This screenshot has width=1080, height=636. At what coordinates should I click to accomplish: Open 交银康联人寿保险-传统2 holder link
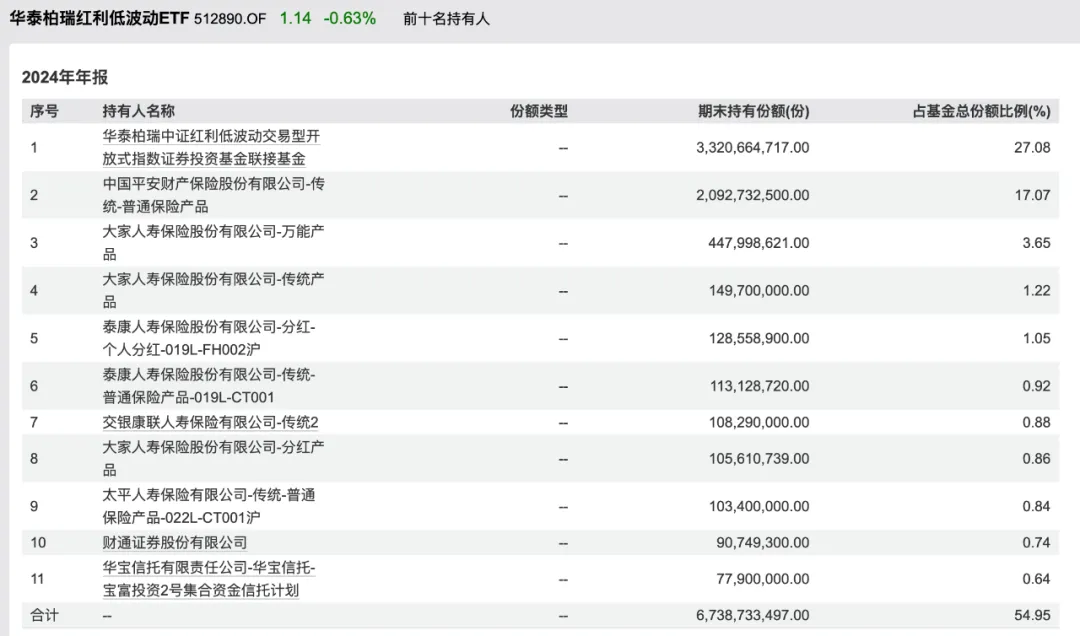[x=210, y=422]
